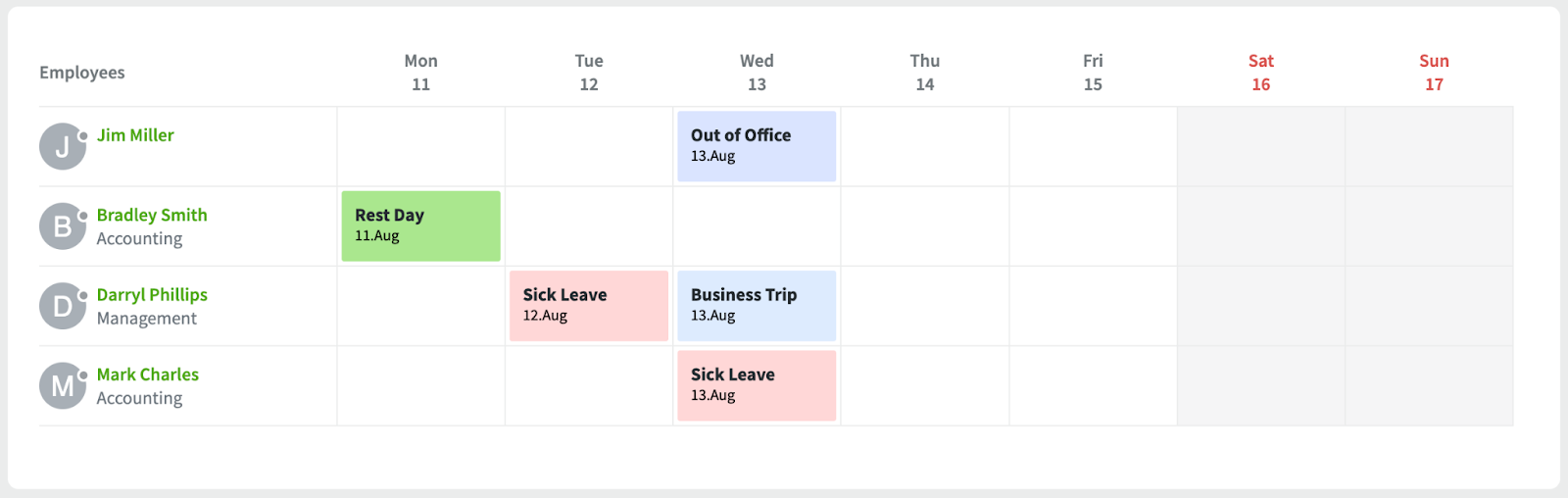This screenshot has width=1568, height=498.
Task: Click Jim Miller's avatar icon
Action: tap(63, 147)
